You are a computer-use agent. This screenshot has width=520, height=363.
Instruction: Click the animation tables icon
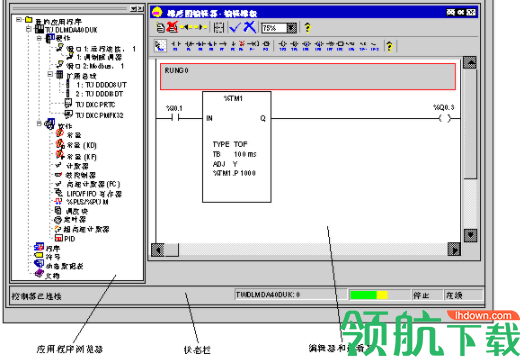[39, 264]
